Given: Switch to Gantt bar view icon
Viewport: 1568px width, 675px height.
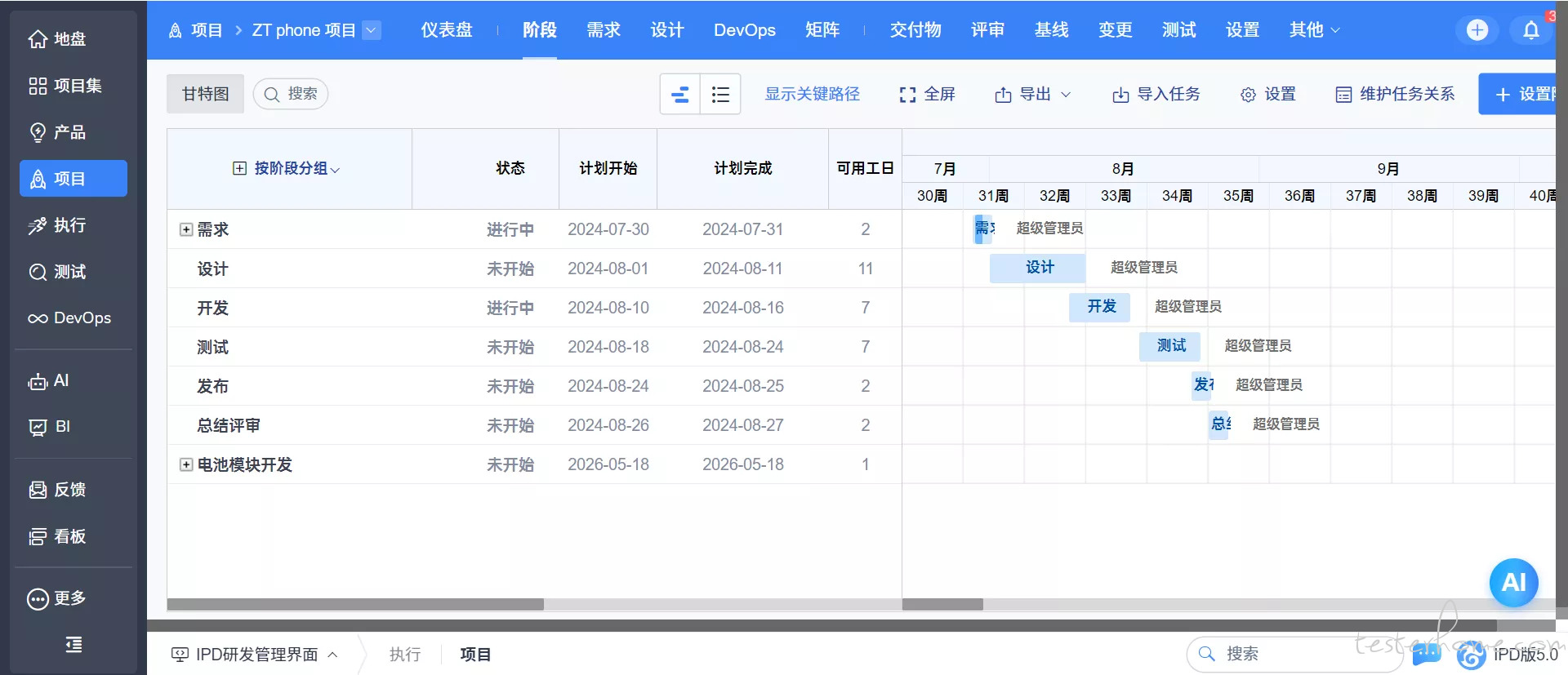Looking at the screenshot, I should [679, 94].
